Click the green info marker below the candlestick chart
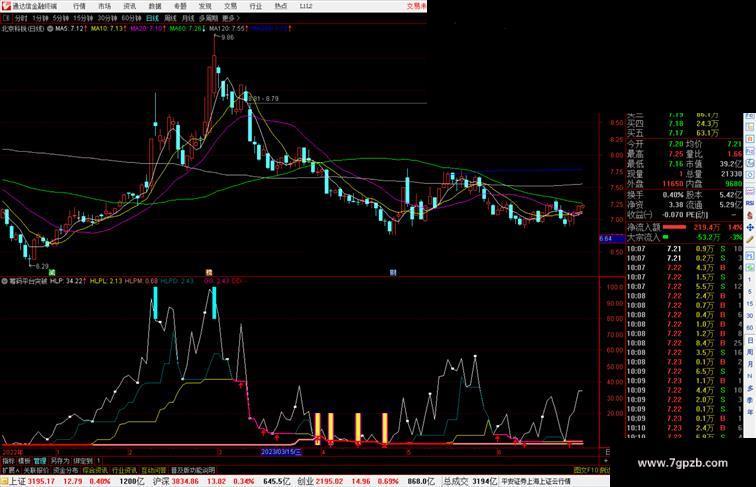The width and height of the screenshot is (756, 487). coord(52,273)
